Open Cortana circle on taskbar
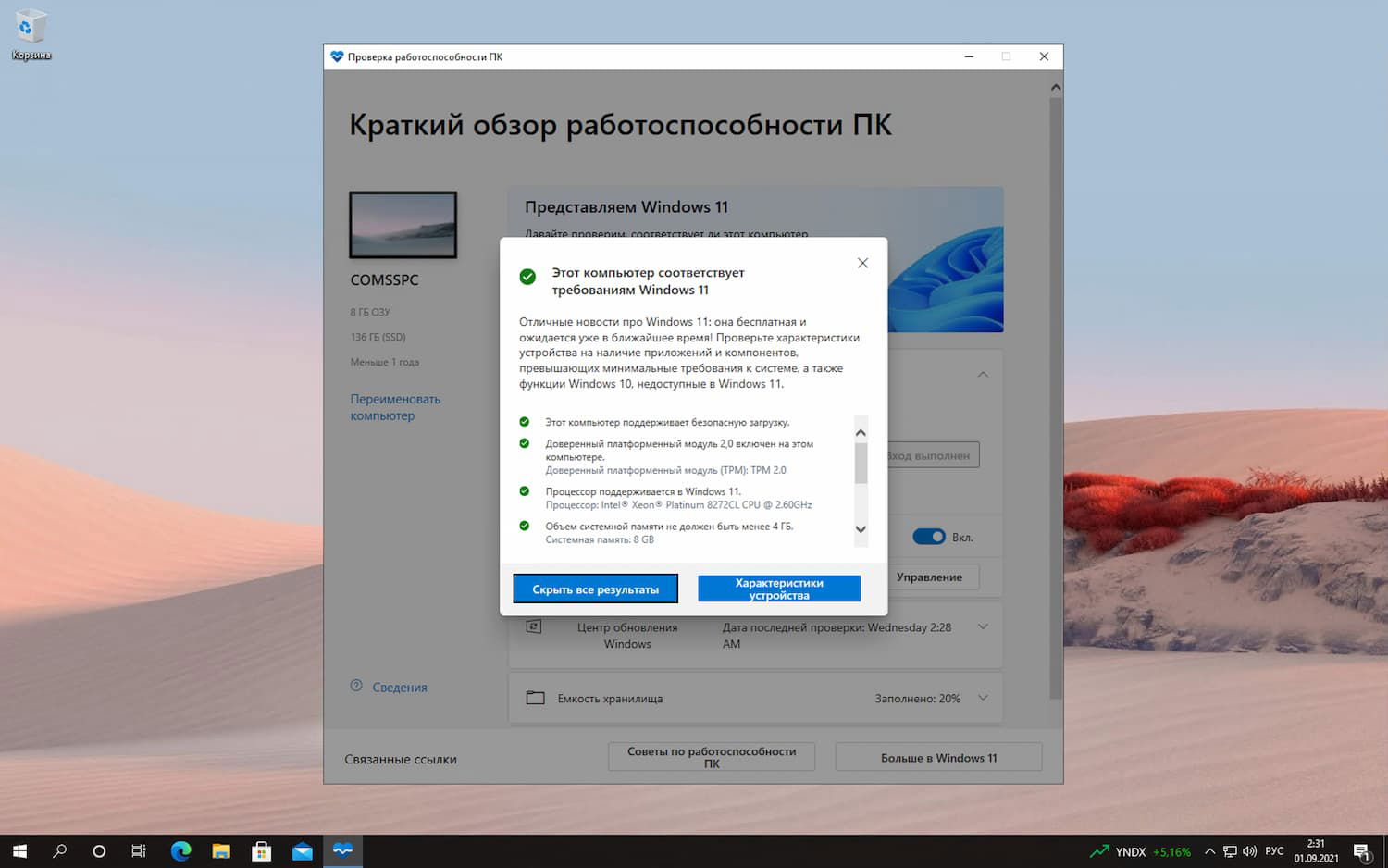1388x868 pixels. [x=99, y=851]
